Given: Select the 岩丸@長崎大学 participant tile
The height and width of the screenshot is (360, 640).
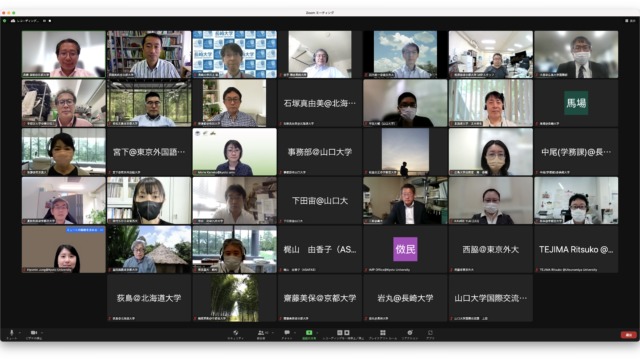Looking at the screenshot, I should pos(405,298).
